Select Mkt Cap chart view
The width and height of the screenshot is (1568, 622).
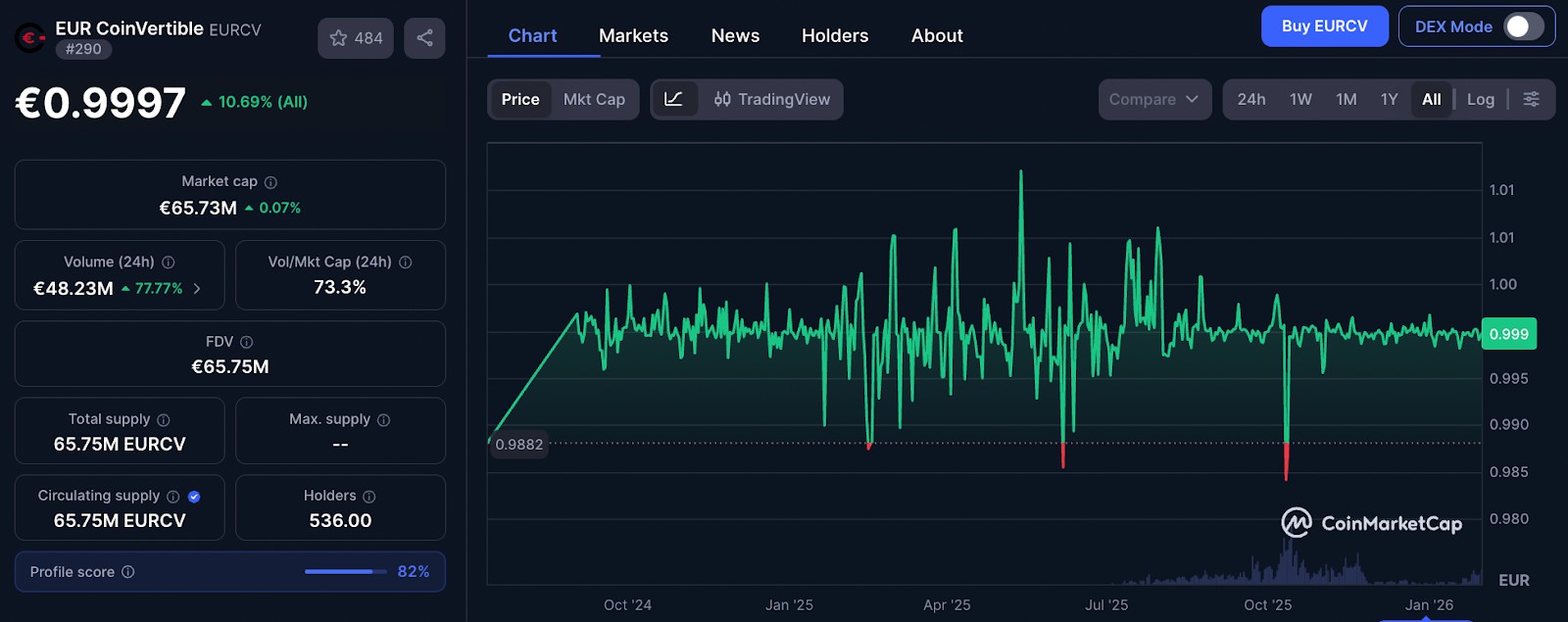click(x=594, y=99)
